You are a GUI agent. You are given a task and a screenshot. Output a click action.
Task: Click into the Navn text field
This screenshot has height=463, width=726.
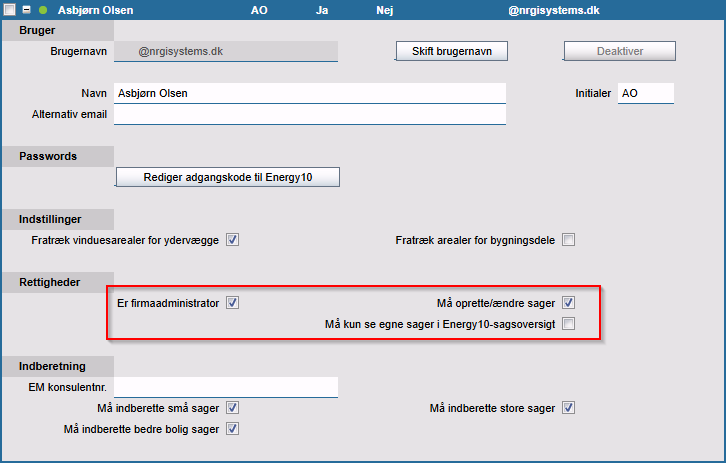309,93
